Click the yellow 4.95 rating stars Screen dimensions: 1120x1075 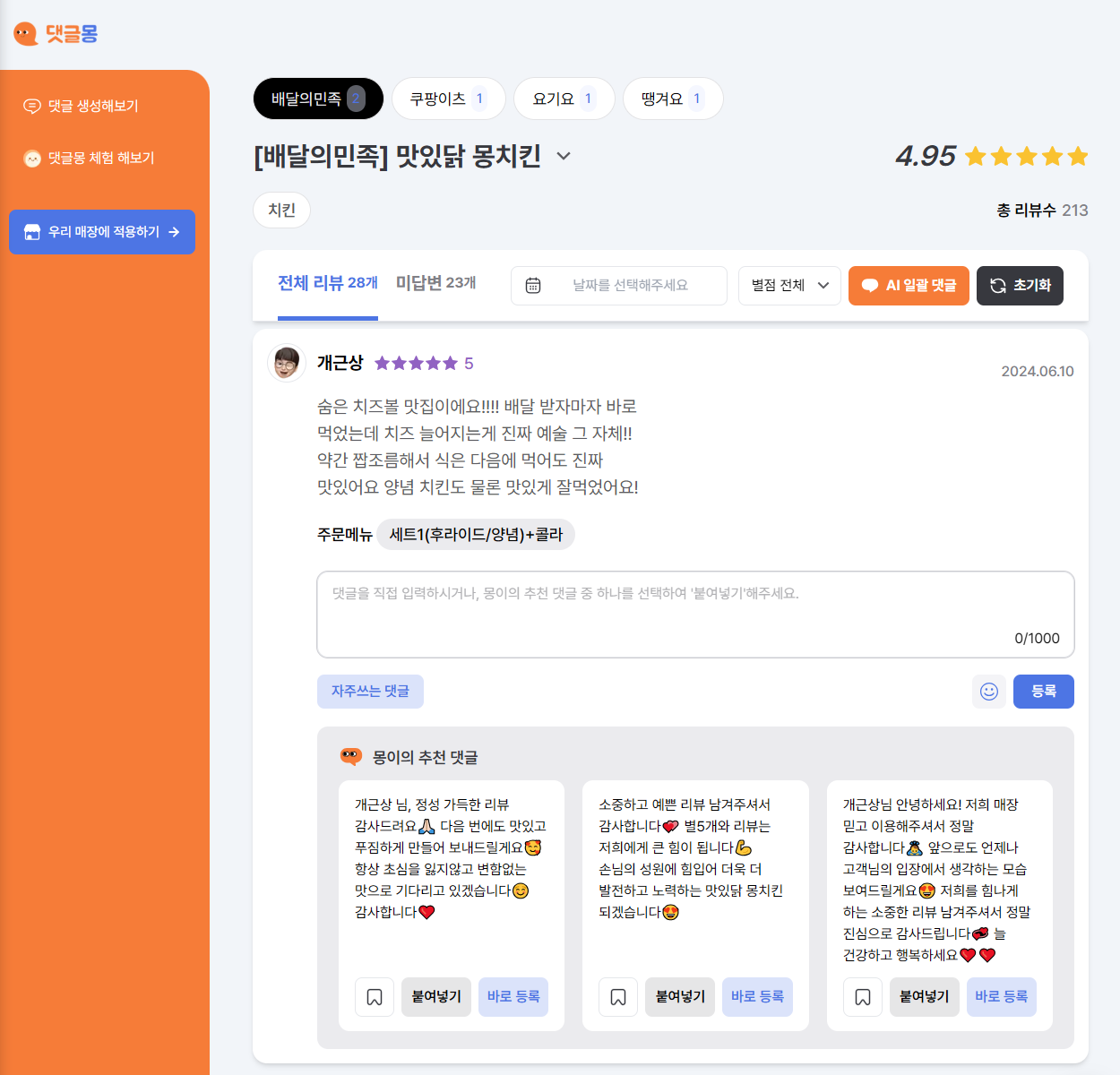1027,157
